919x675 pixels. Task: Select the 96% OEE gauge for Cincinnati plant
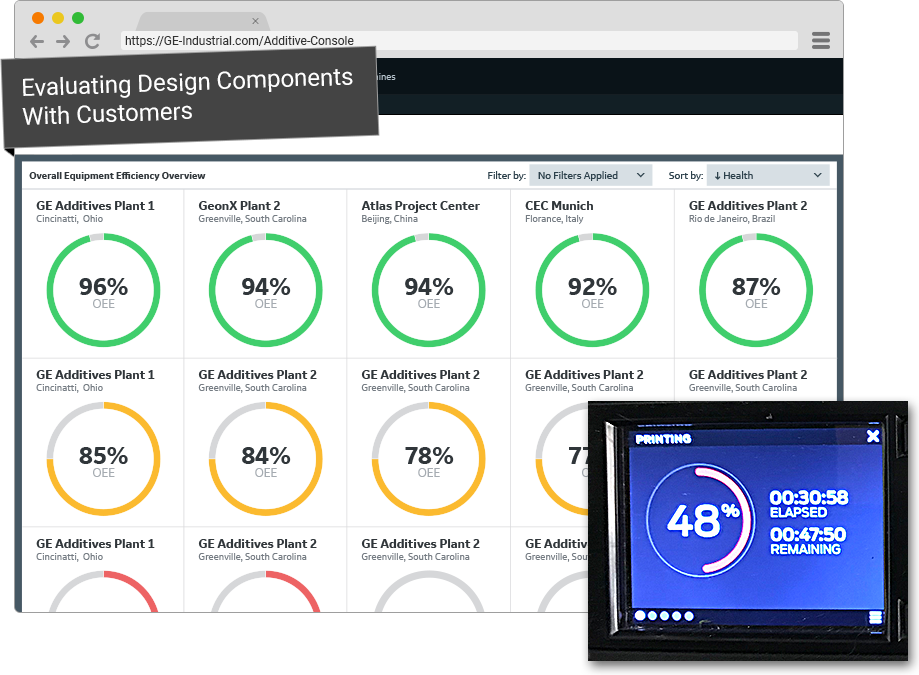pyautogui.click(x=103, y=290)
